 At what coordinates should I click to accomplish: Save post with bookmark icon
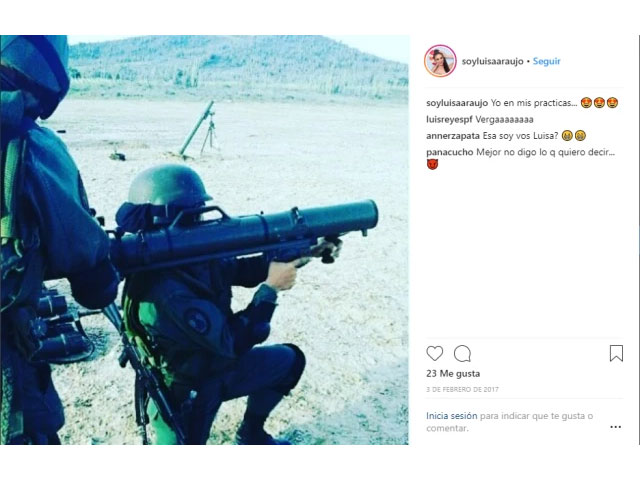(616, 353)
